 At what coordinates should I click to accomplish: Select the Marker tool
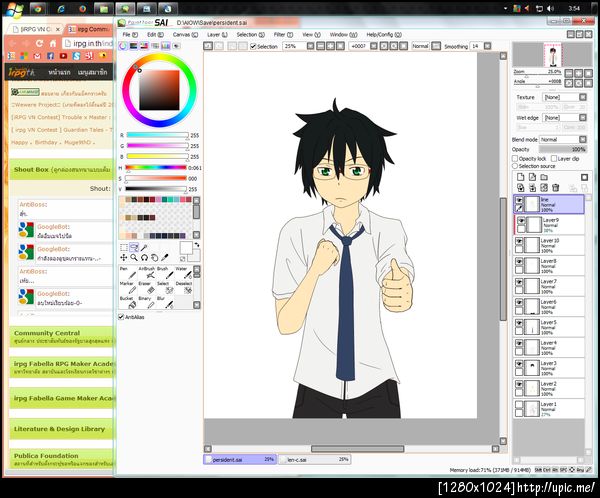(x=127, y=288)
